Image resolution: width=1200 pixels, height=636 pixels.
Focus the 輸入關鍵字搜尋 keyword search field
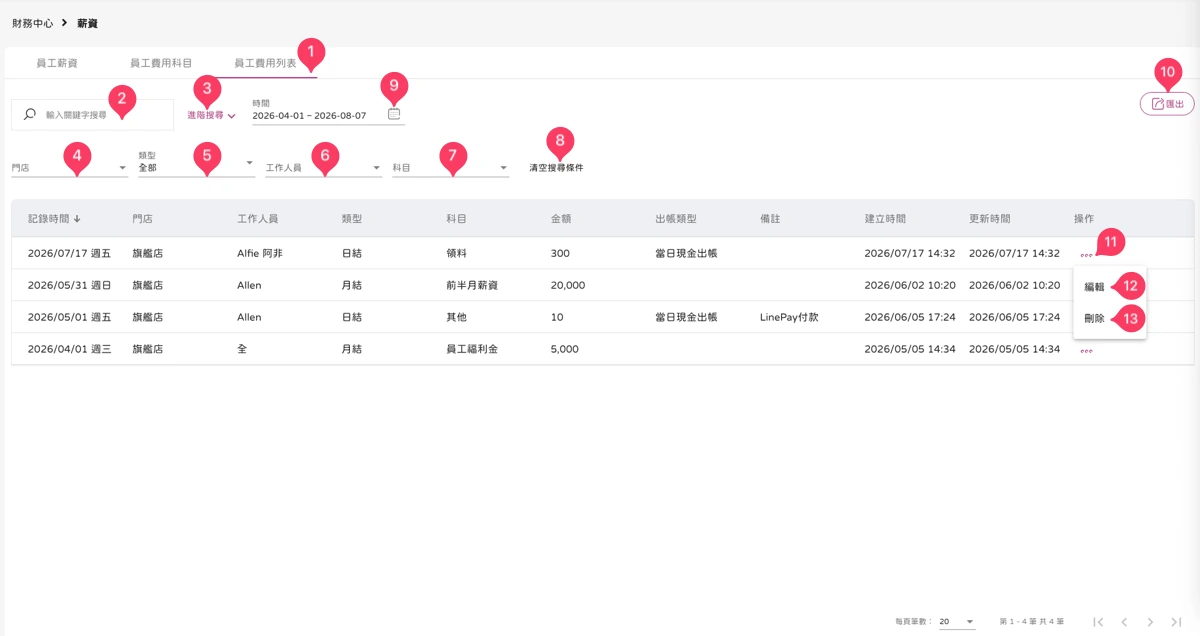[92, 115]
